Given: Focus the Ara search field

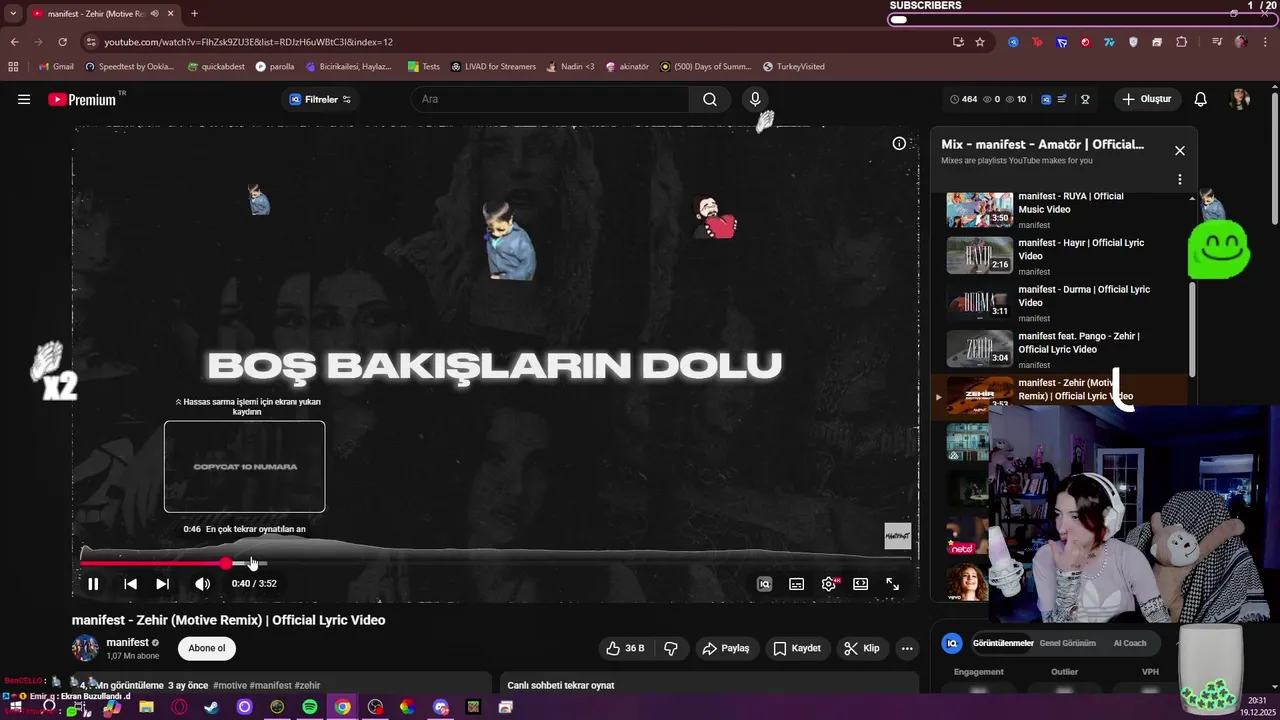Looking at the screenshot, I should click(x=549, y=99).
